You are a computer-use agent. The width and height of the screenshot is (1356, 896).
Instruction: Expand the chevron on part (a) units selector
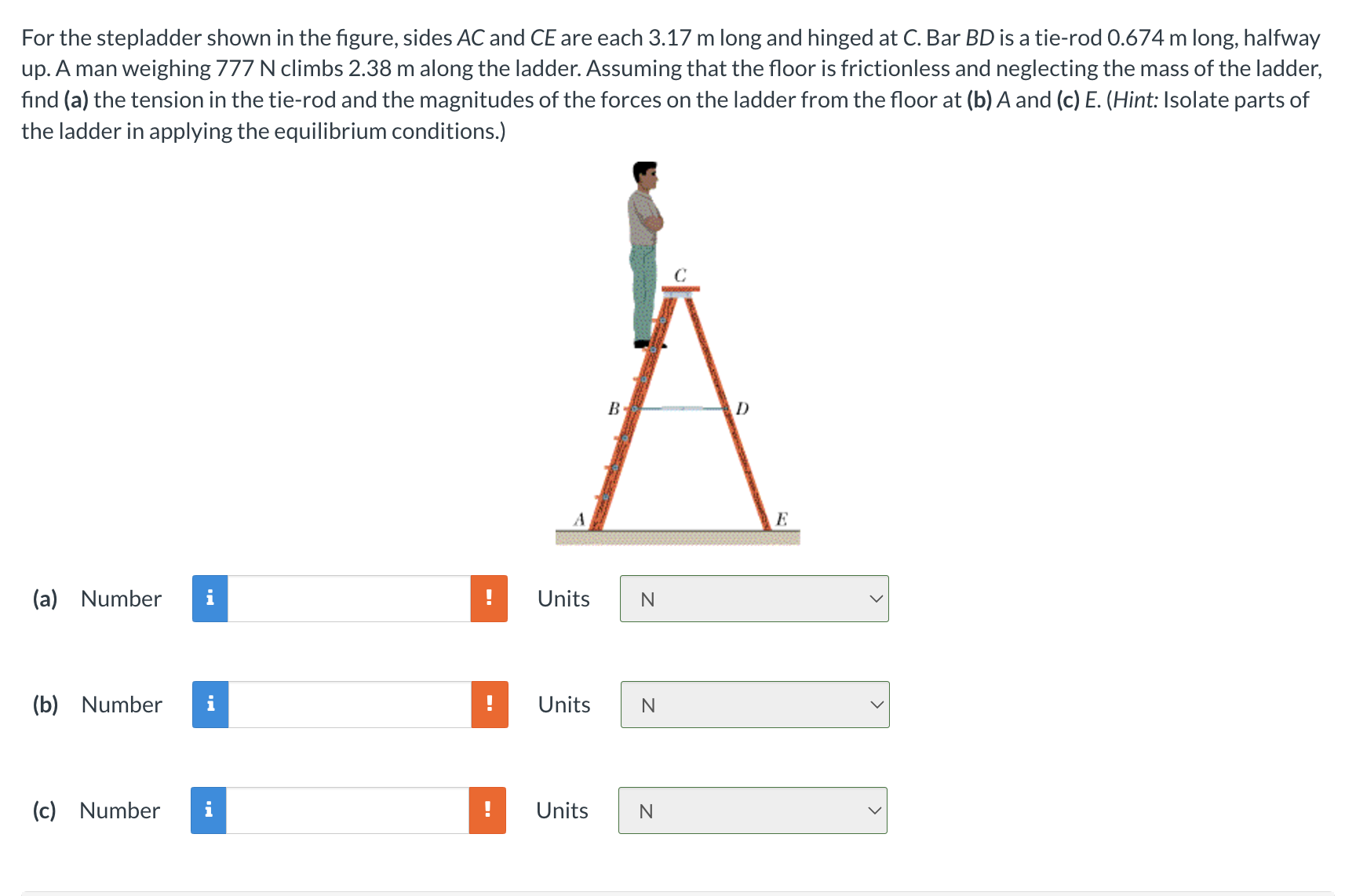[x=877, y=598]
